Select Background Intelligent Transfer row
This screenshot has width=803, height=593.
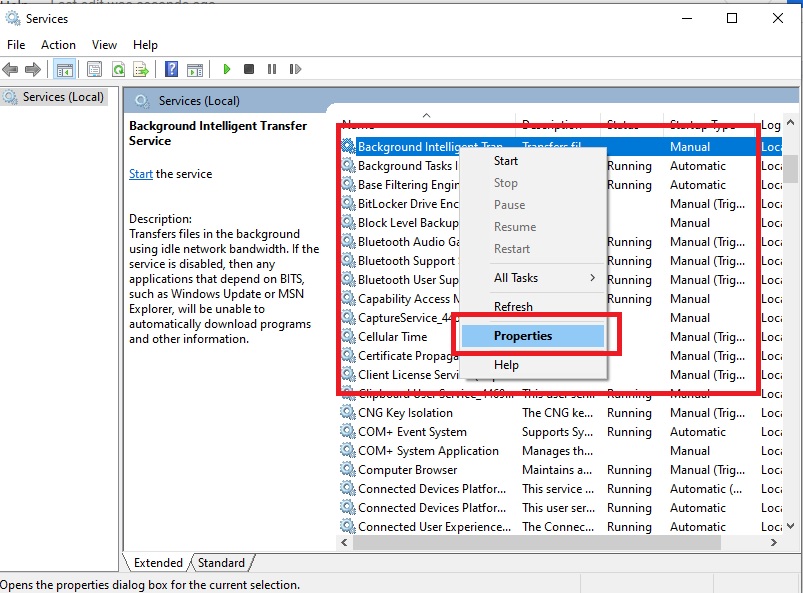pos(560,146)
